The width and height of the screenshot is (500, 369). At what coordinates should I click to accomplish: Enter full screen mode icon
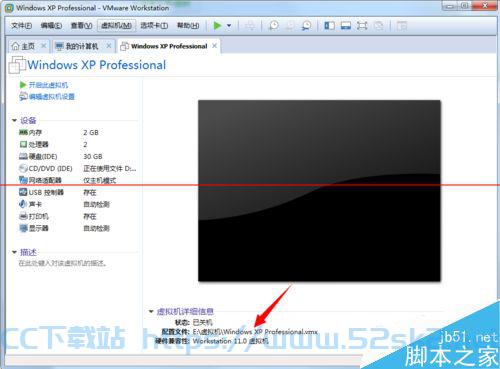[362, 26]
